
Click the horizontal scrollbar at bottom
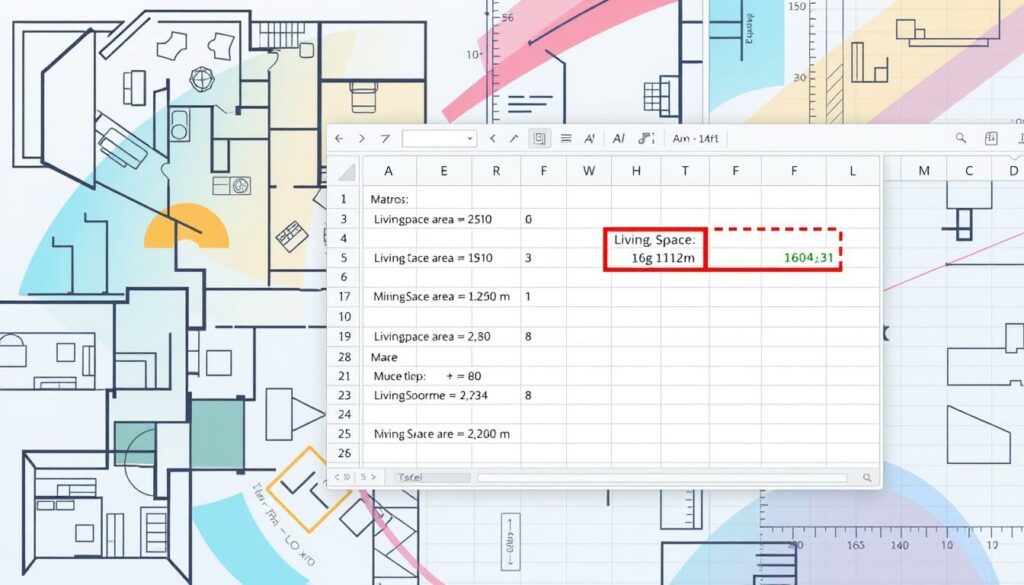(x=662, y=478)
